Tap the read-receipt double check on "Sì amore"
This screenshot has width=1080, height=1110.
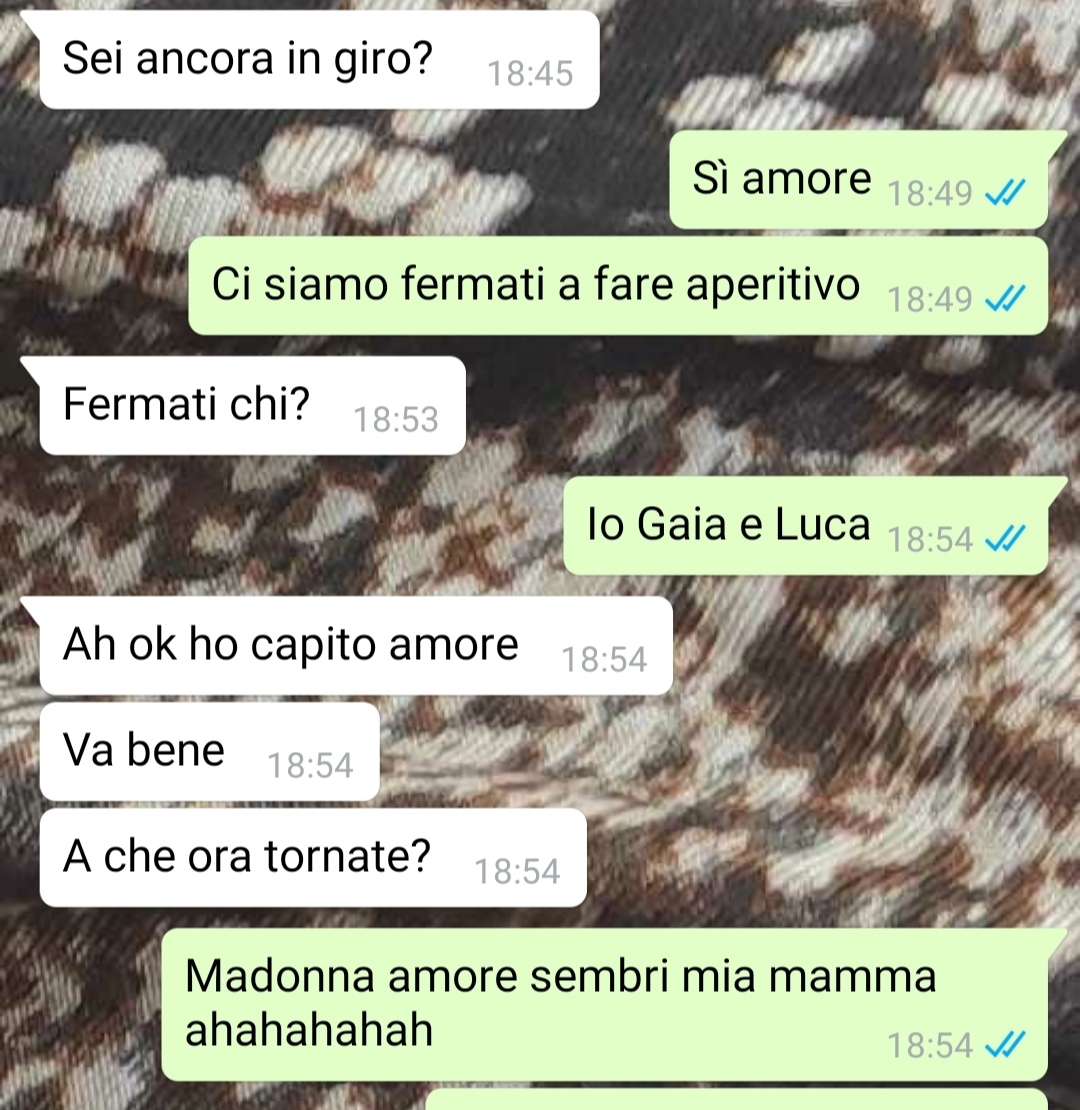coord(1005,193)
